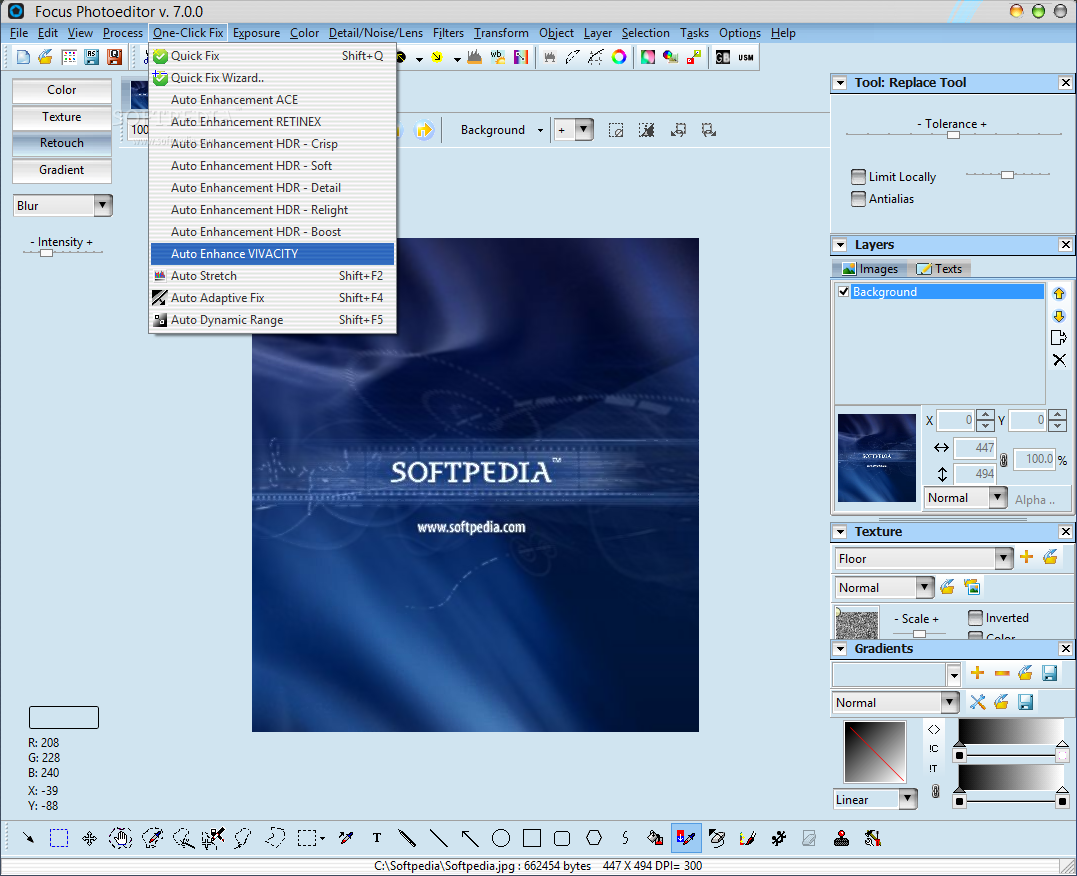
Task: Collapse the Tool: Replace Tool panel
Action: point(839,82)
